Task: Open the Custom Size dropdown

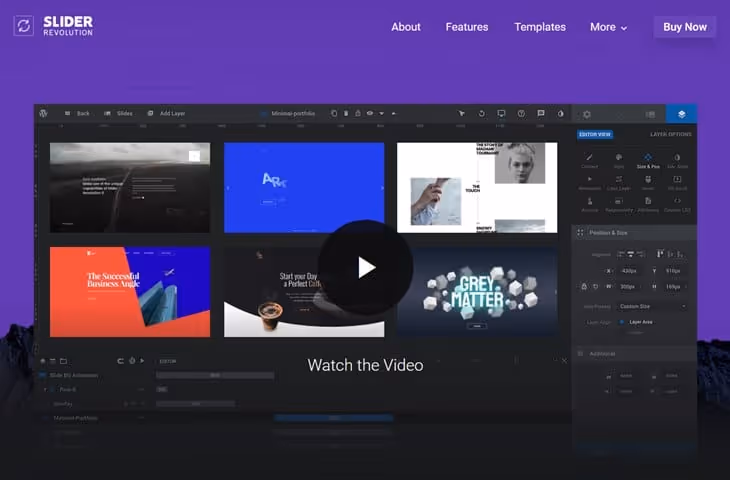Action: [x=652, y=306]
